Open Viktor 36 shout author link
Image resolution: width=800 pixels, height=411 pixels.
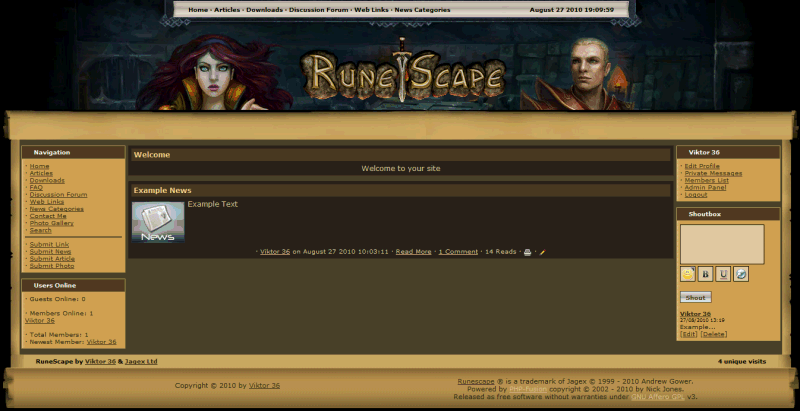click(695, 314)
